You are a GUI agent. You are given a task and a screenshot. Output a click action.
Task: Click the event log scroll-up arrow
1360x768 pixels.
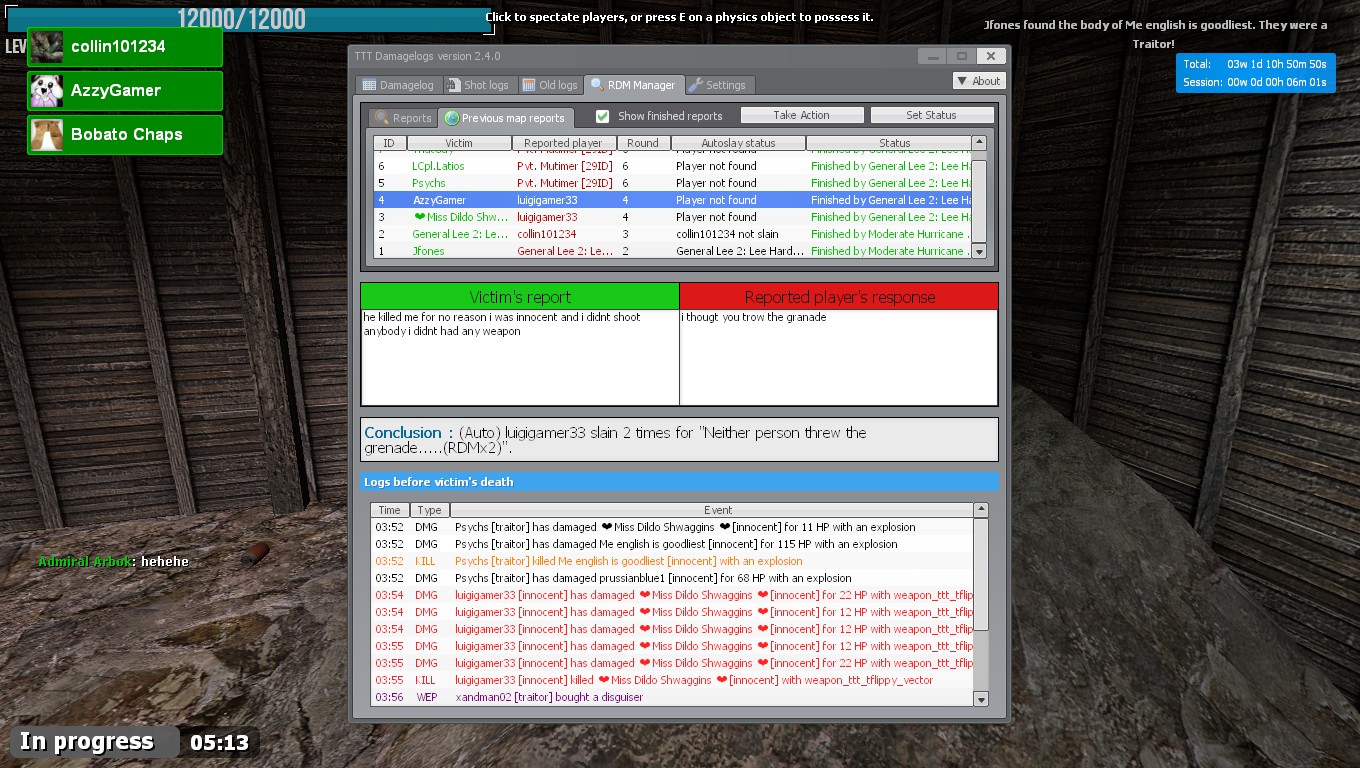pos(981,510)
